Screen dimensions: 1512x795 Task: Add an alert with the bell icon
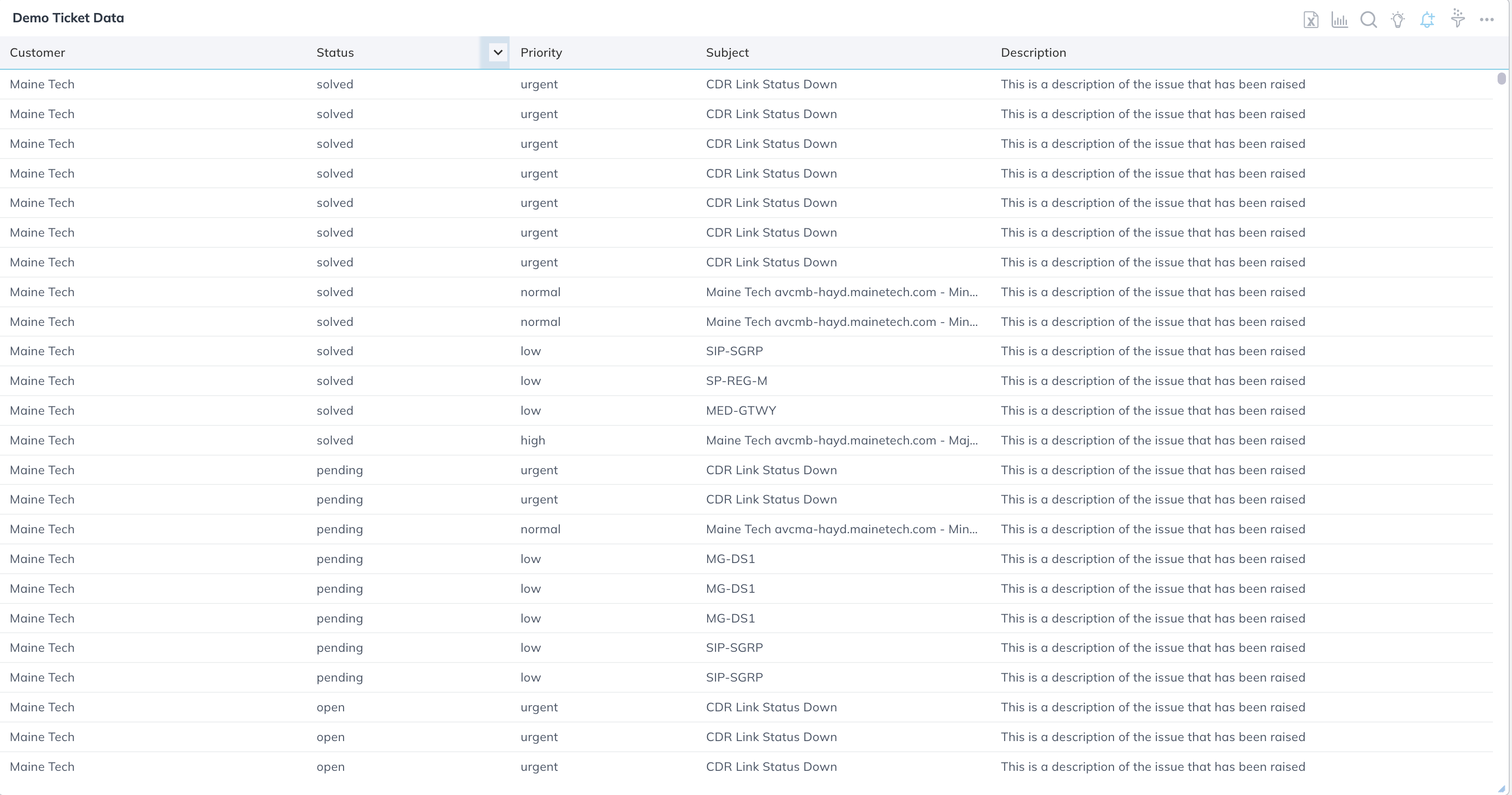tap(1427, 20)
